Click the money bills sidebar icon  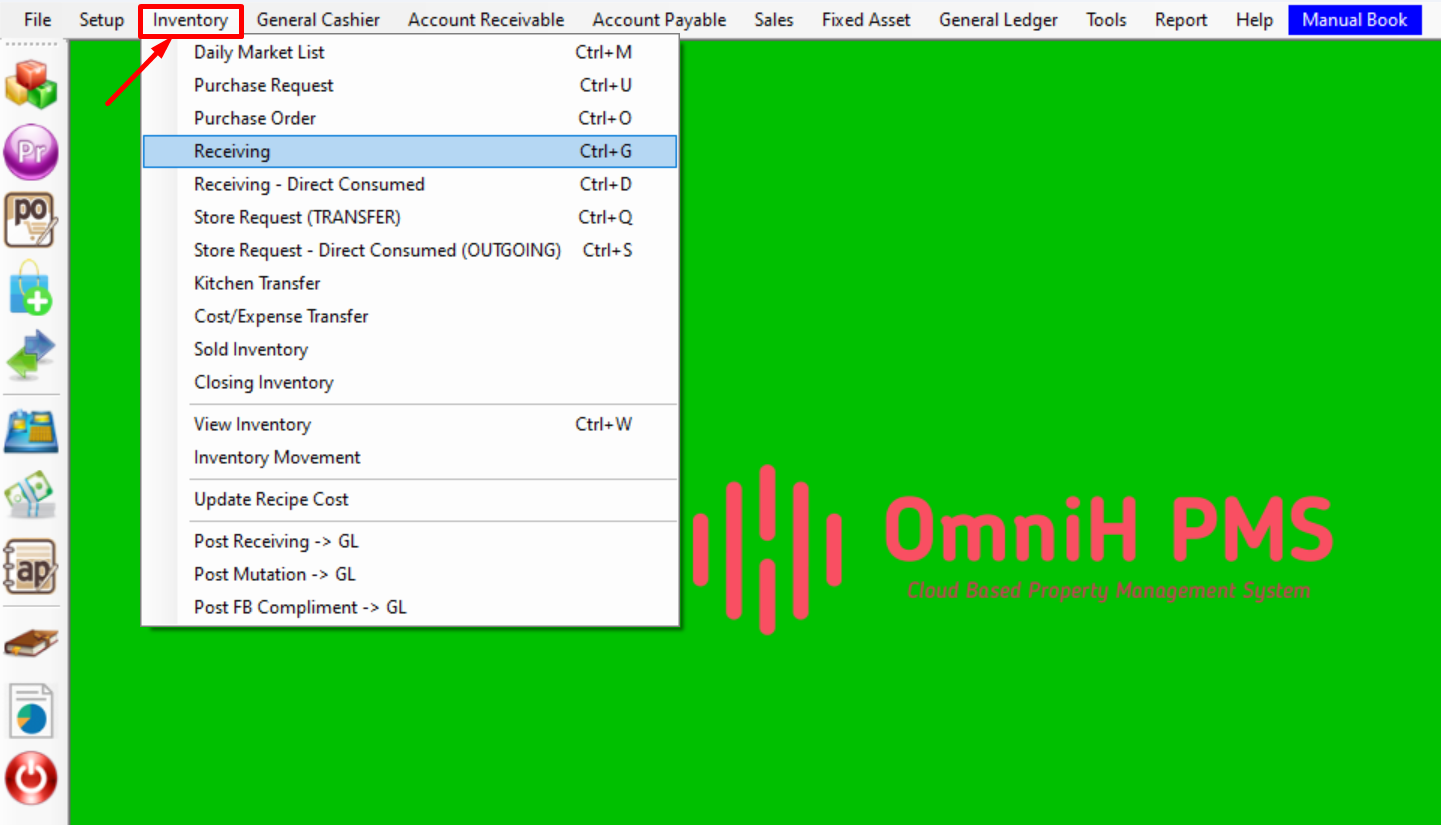pos(31,496)
